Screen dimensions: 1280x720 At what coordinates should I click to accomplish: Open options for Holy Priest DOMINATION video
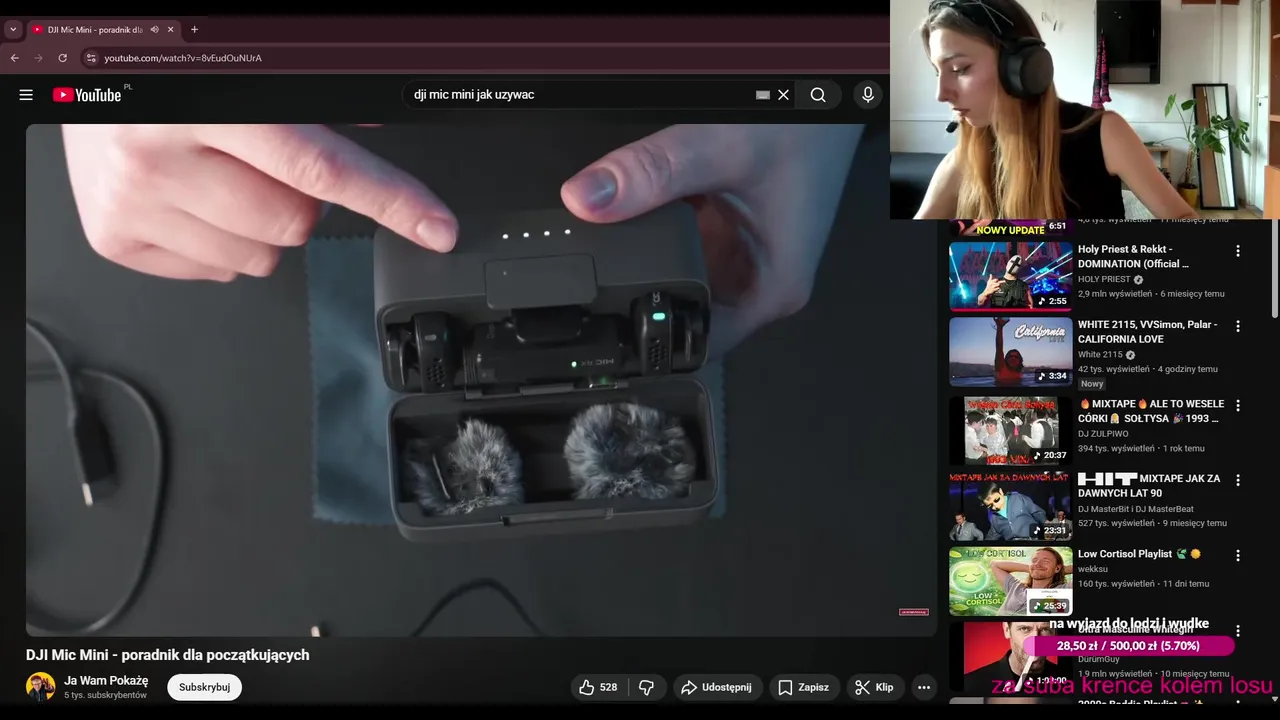pos(1238,251)
